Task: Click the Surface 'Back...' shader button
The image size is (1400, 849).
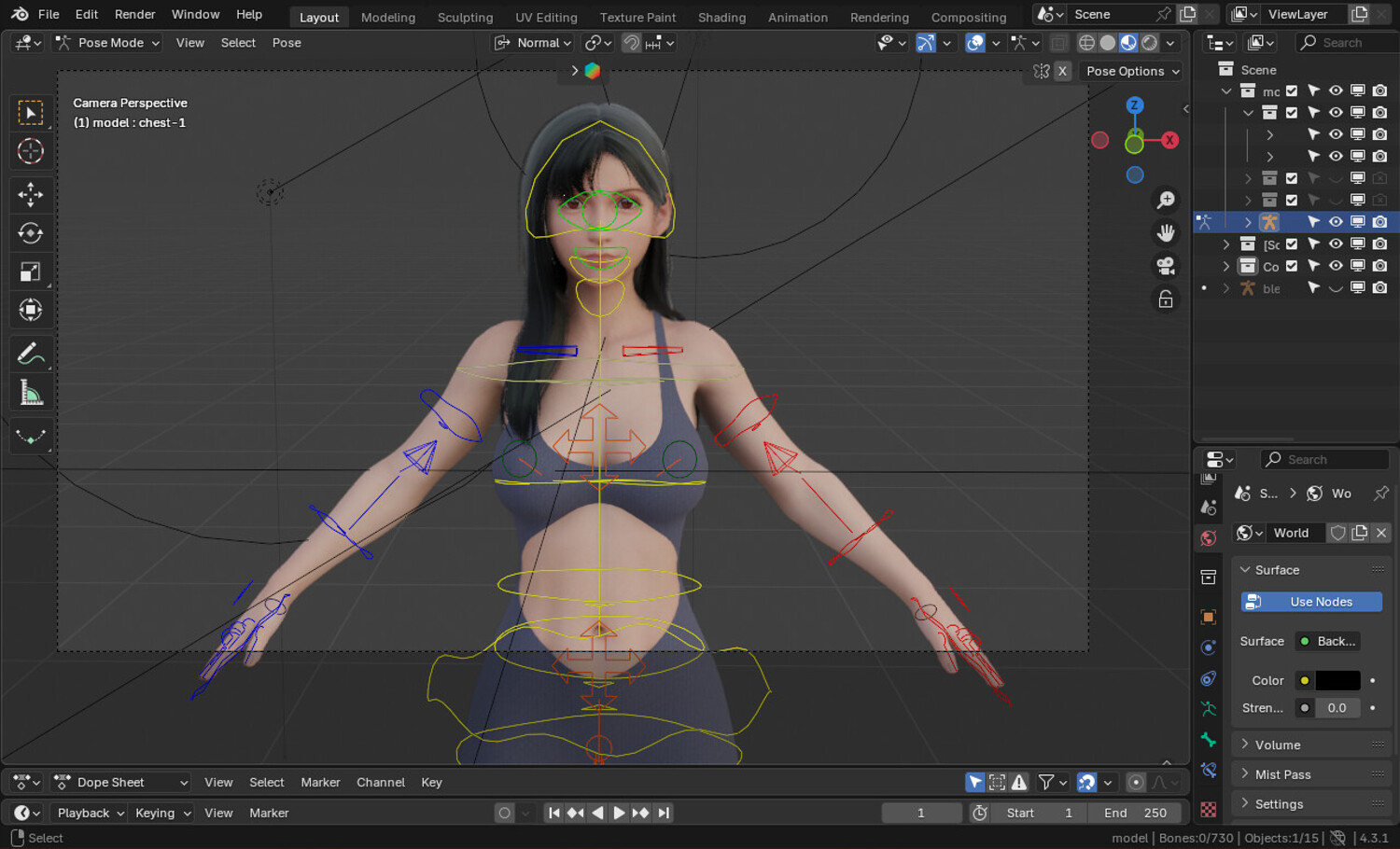Action: coord(1328,641)
